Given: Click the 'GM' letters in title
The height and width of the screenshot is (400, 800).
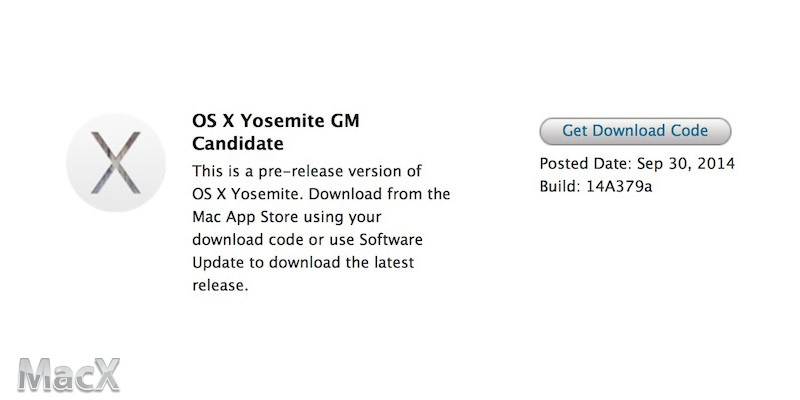Looking at the screenshot, I should coord(345,121).
